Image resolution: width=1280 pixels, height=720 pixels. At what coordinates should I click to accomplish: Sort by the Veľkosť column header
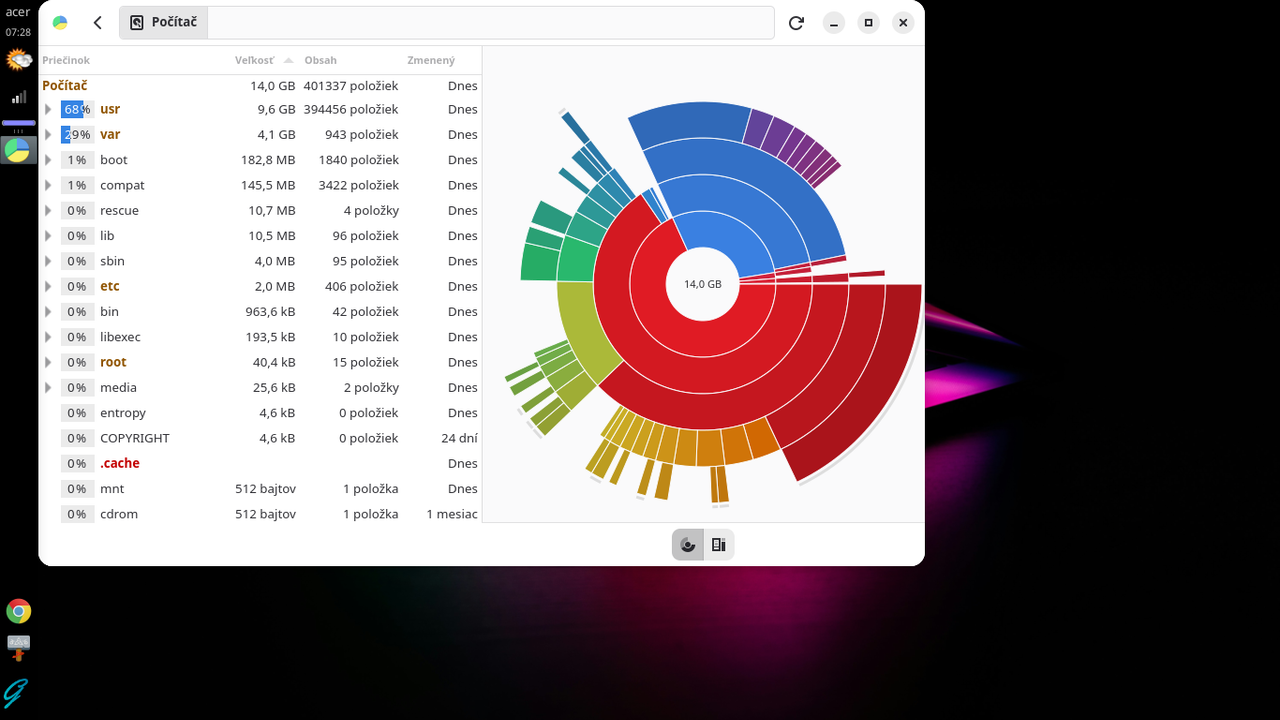[264, 60]
